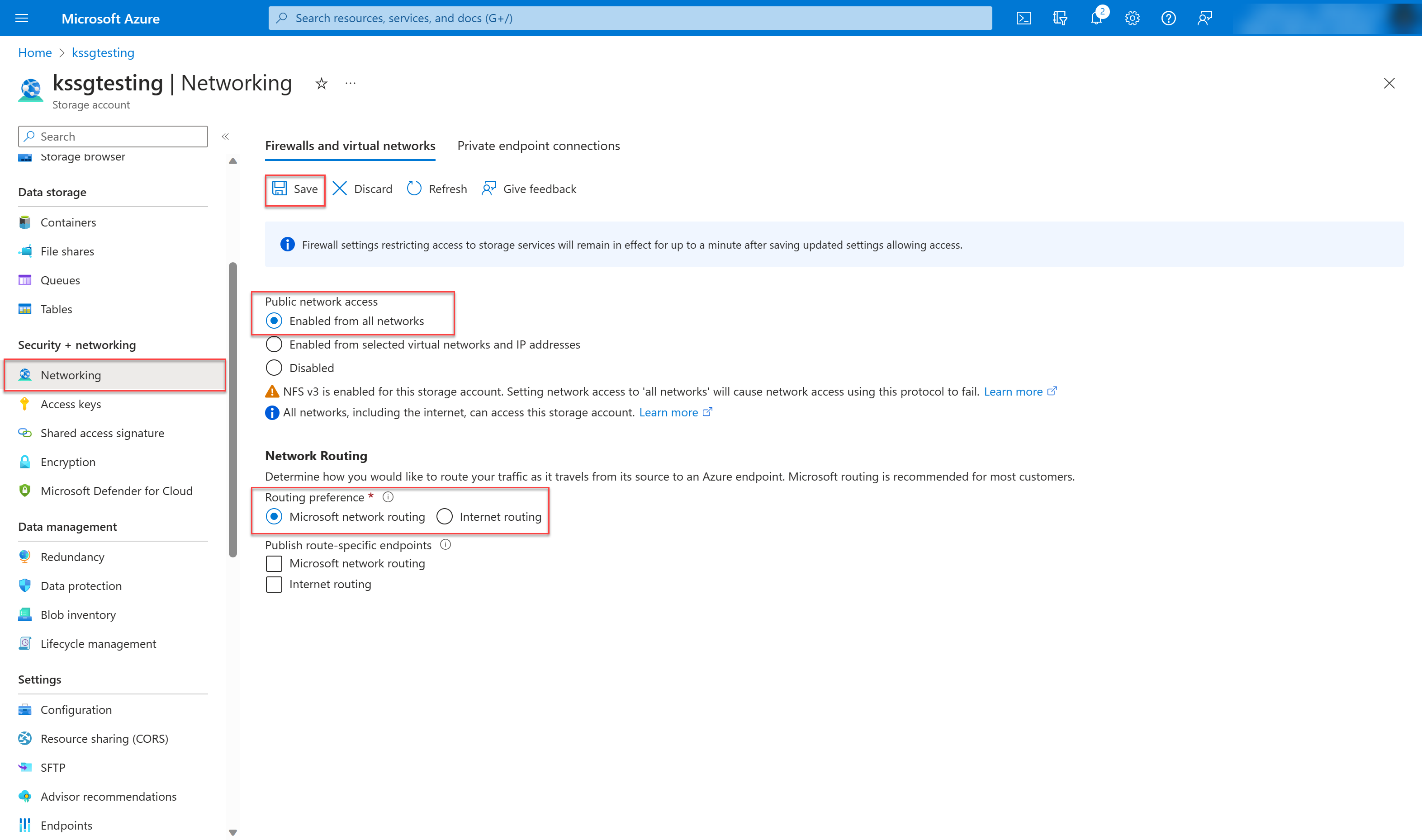
Task: Select the Firewalls and virtual networks tab
Action: [x=350, y=146]
